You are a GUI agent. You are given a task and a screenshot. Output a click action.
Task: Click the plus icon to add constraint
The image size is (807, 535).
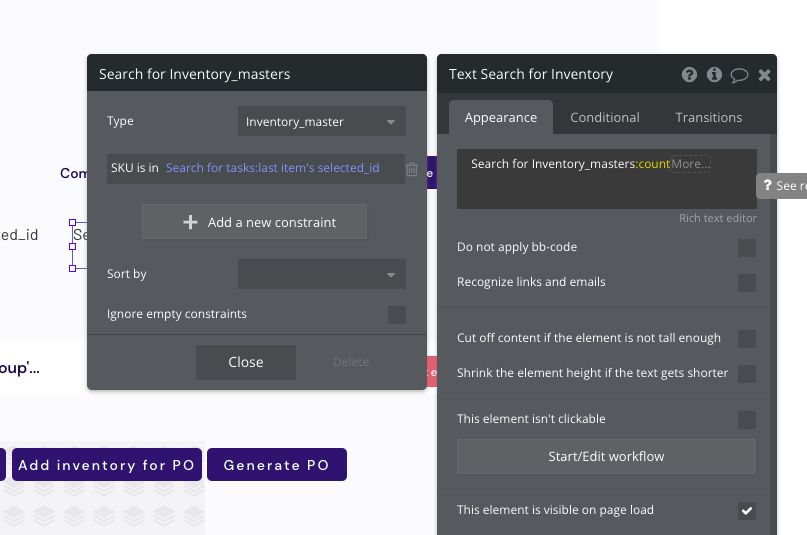coord(190,222)
